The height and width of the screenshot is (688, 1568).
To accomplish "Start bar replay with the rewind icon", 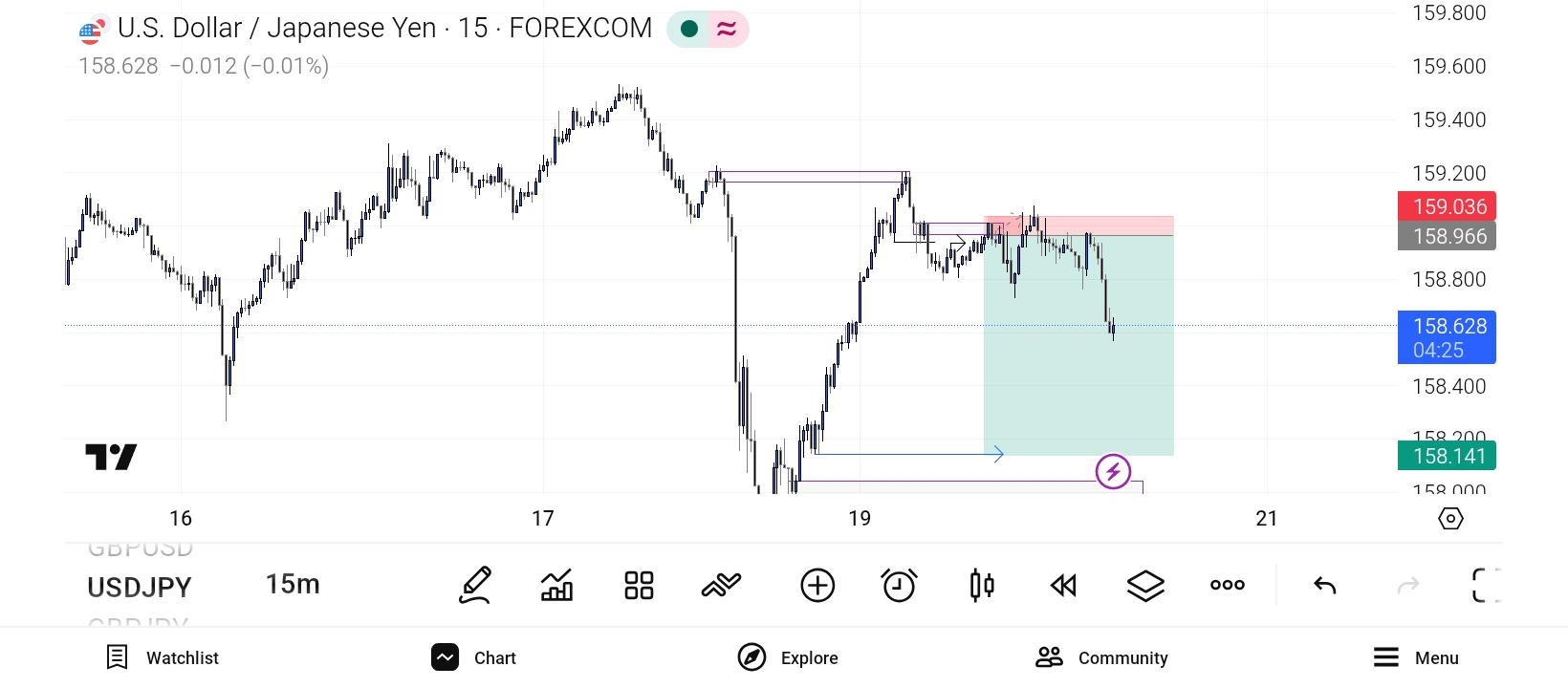I will point(1063,585).
